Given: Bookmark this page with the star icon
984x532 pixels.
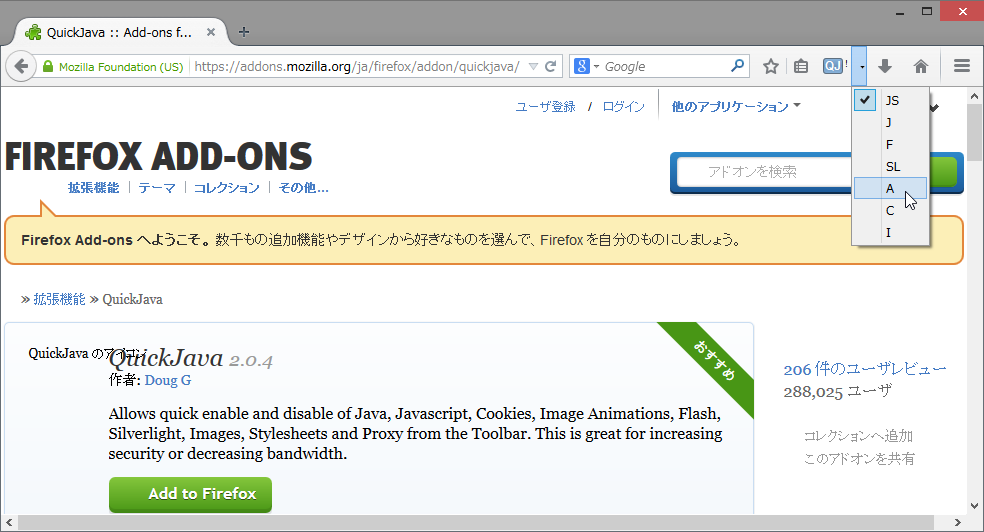Looking at the screenshot, I should 771,66.
